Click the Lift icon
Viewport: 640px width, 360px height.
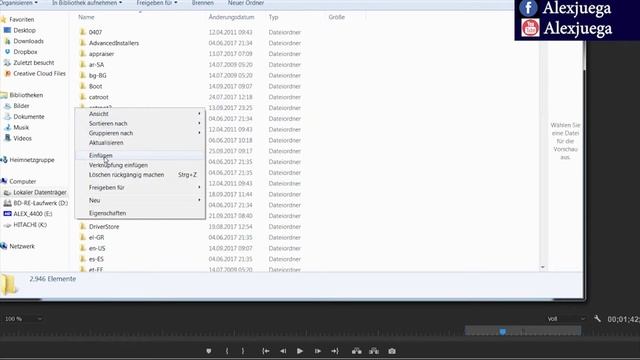pyautogui.click(x=357, y=351)
